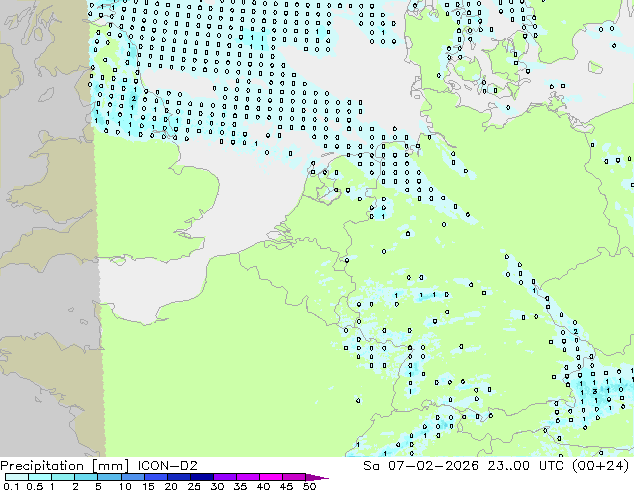Image resolution: width=634 pixels, height=490 pixels.
Task: Pick the 15–20 mm legend color box
Action: click(156, 477)
